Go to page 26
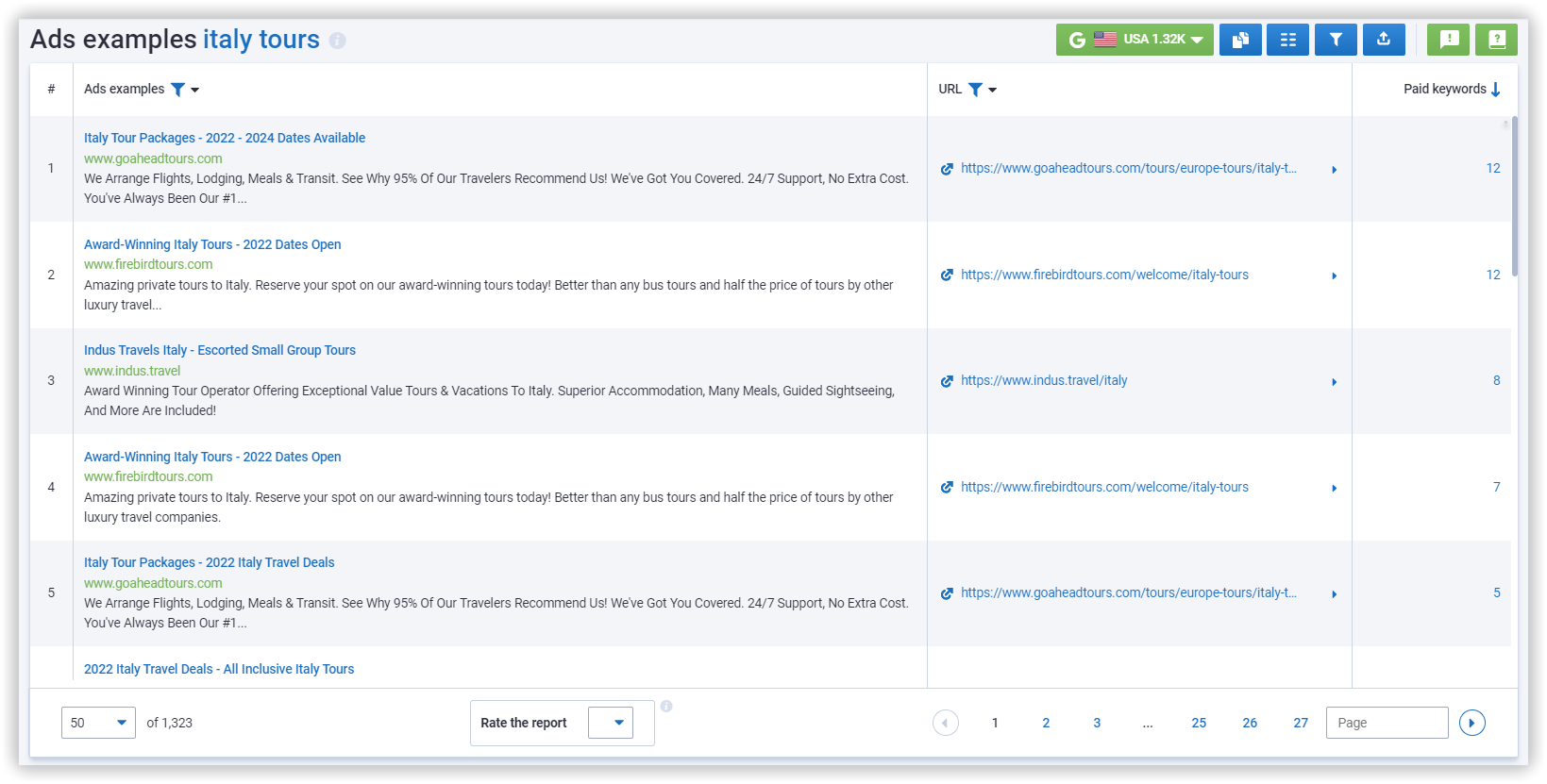This screenshot has height=784, width=1547. [1250, 723]
